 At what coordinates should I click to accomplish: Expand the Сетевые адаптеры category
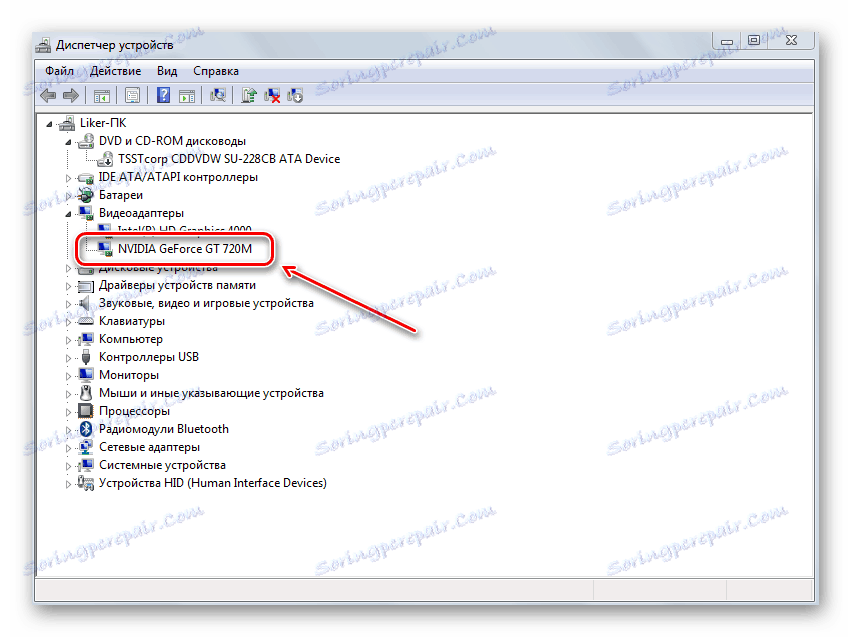[x=68, y=448]
